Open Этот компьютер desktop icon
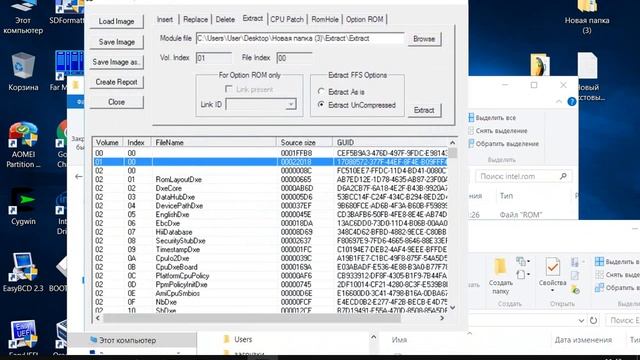Image resolution: width=640 pixels, height=360 pixels. click(23, 16)
